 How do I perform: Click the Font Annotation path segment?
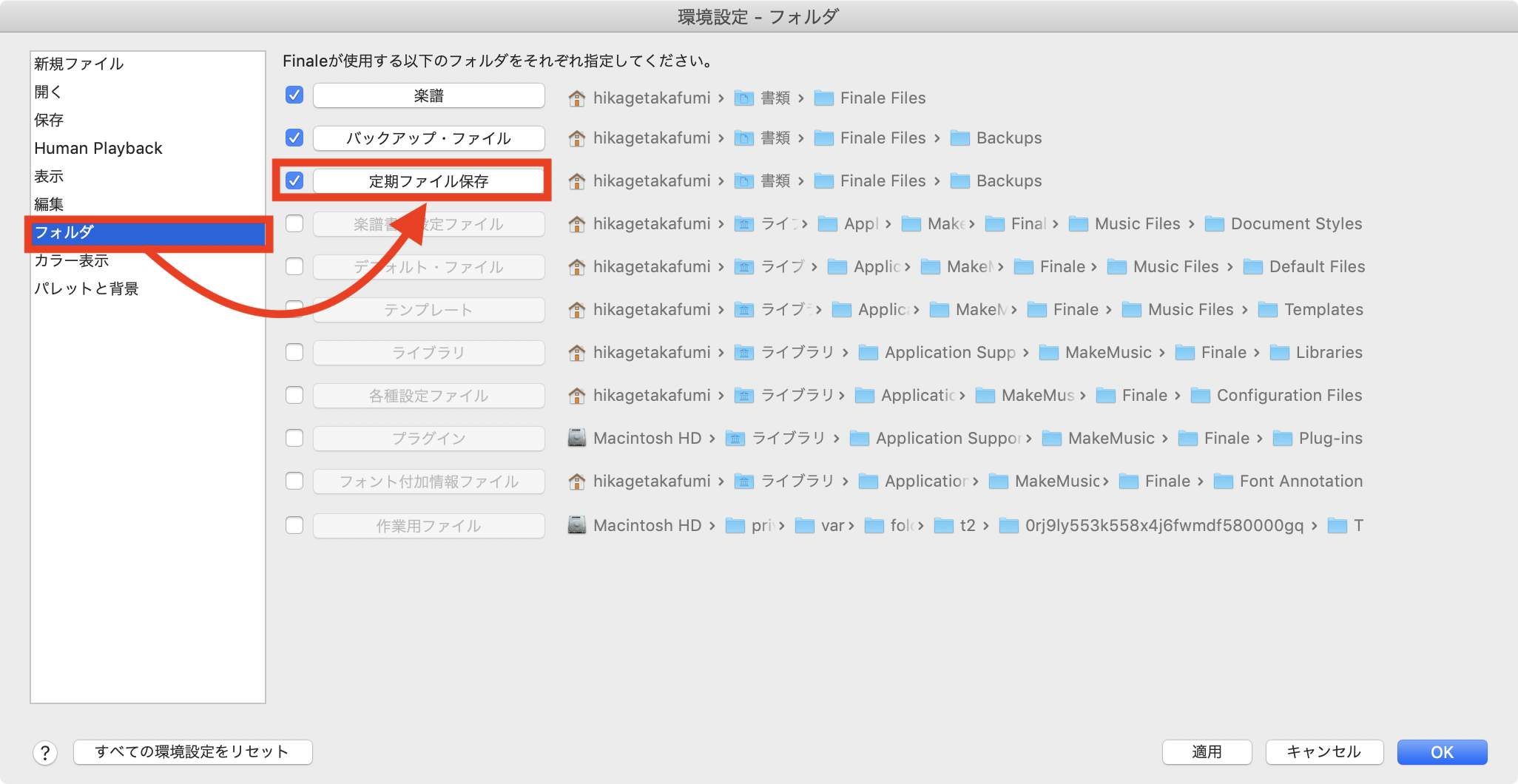[1301, 481]
